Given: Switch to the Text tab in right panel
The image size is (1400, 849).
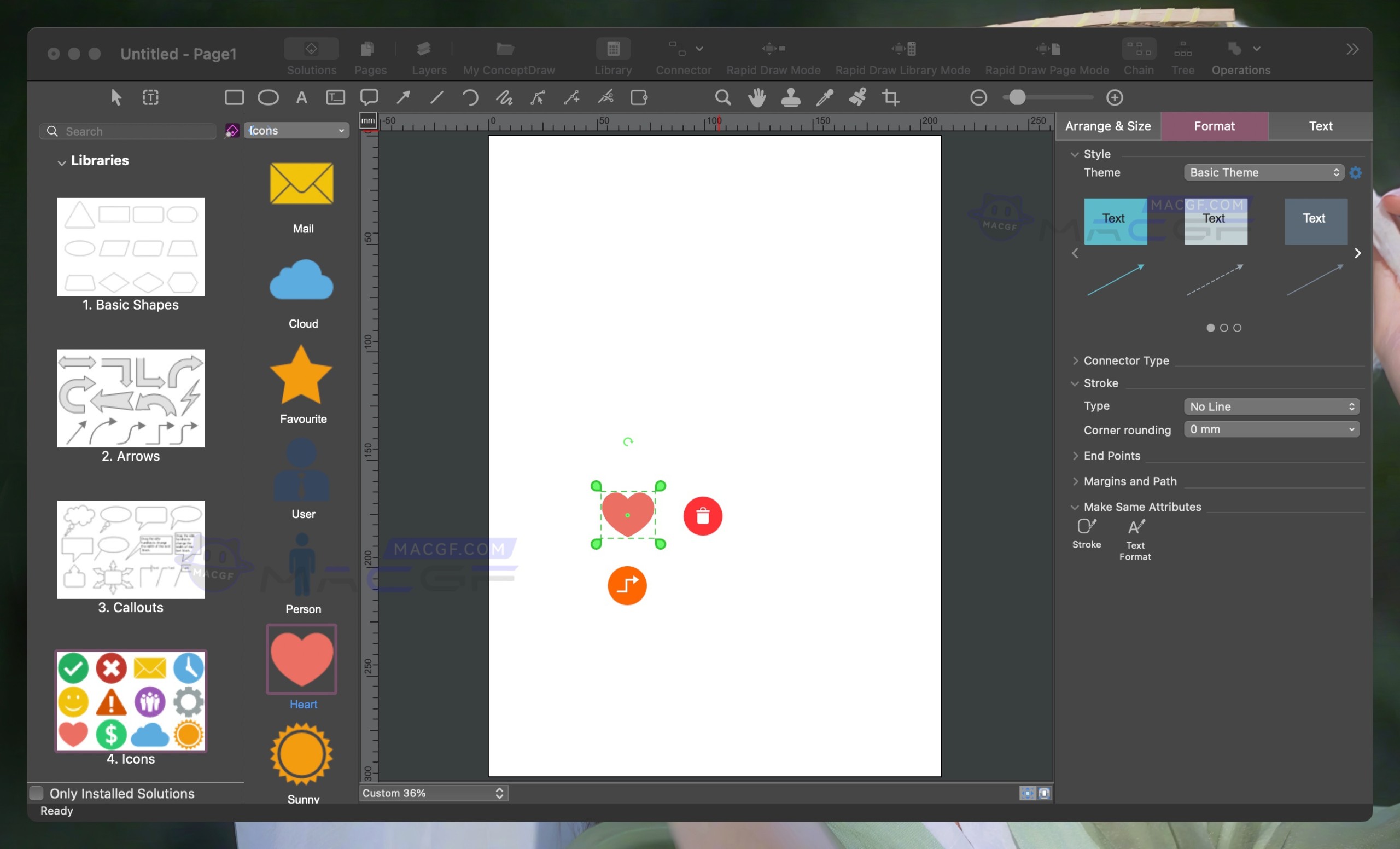Looking at the screenshot, I should point(1320,126).
